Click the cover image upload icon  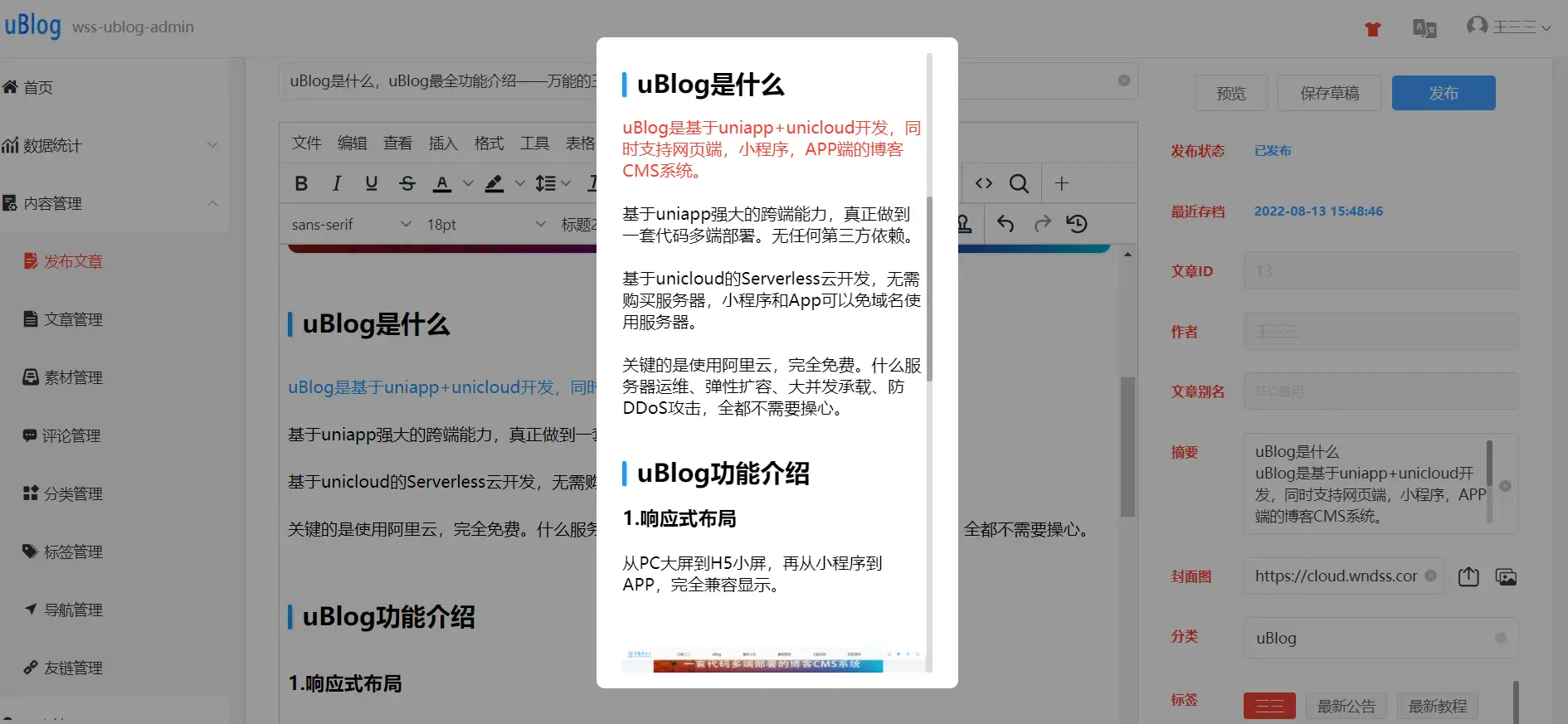pos(1468,576)
